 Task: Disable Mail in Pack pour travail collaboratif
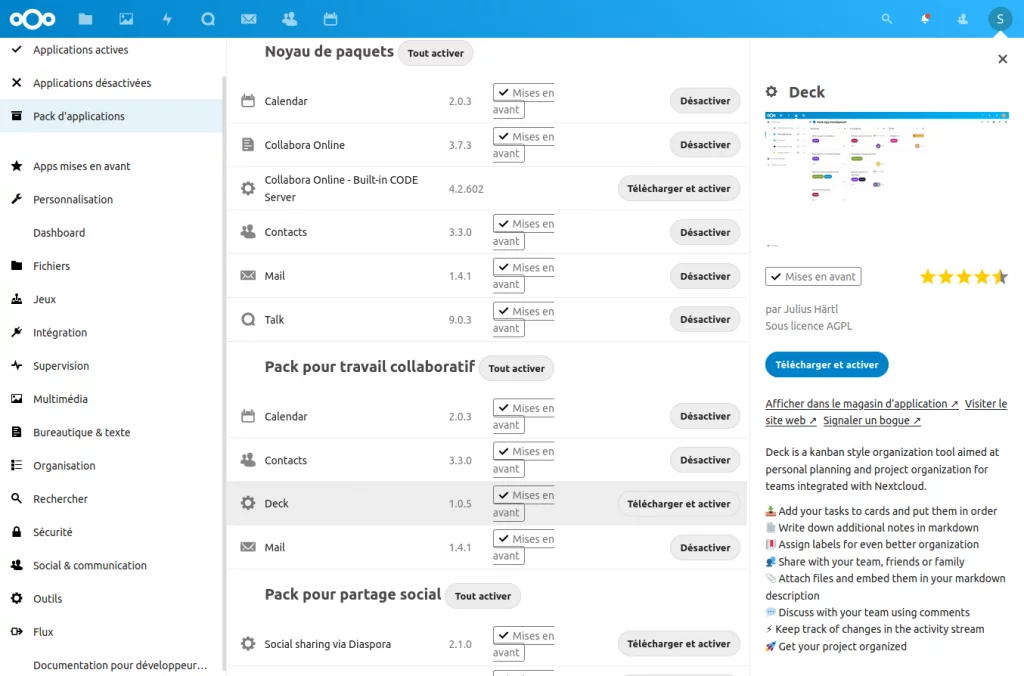click(705, 547)
